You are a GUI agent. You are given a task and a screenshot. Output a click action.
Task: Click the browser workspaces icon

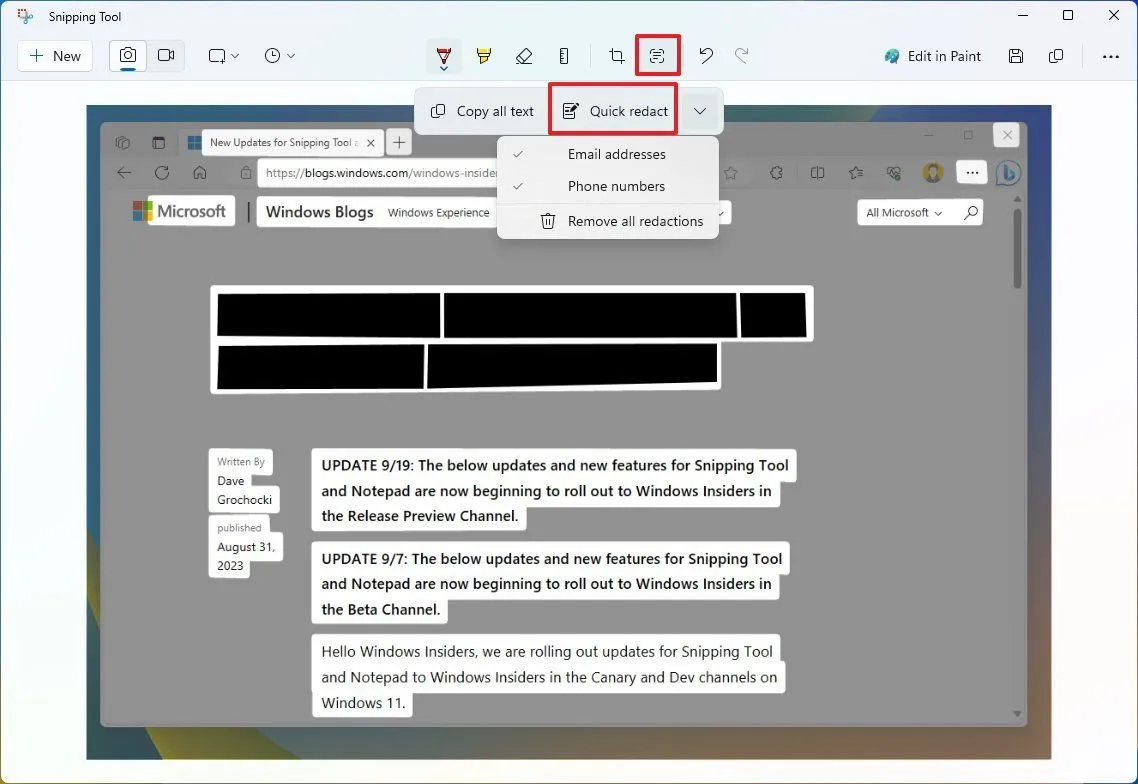123,142
